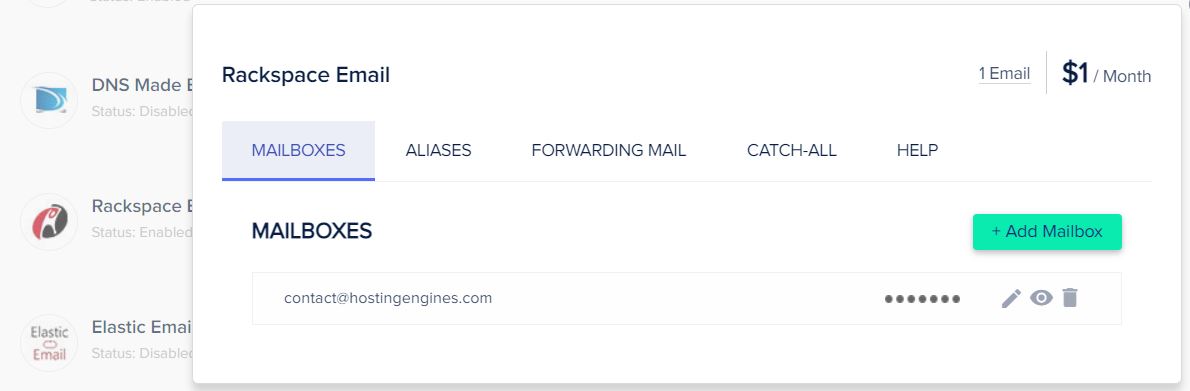The height and width of the screenshot is (391, 1190).
Task: Select the Rackspace Email logo in sidebar
Action: [x=49, y=222]
